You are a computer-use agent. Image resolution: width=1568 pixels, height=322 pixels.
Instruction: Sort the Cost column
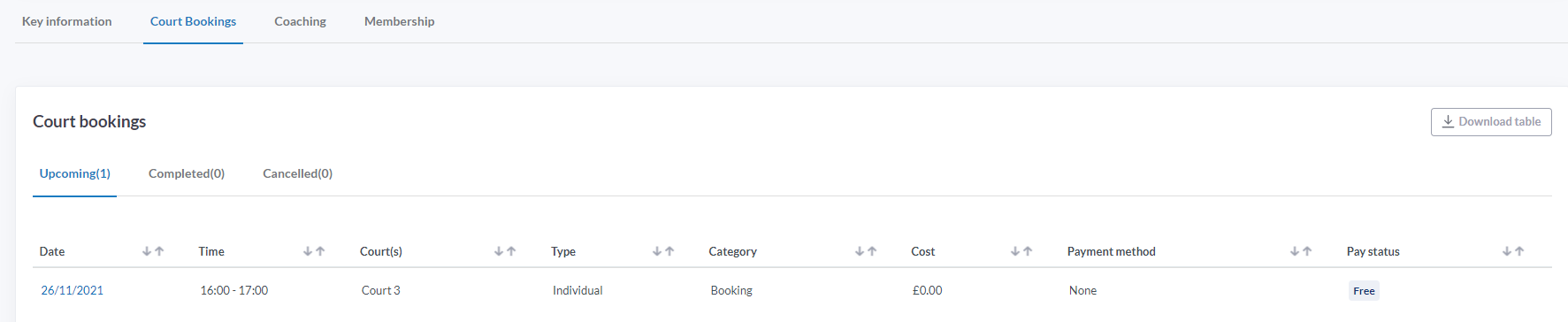pyautogui.click(x=1021, y=251)
